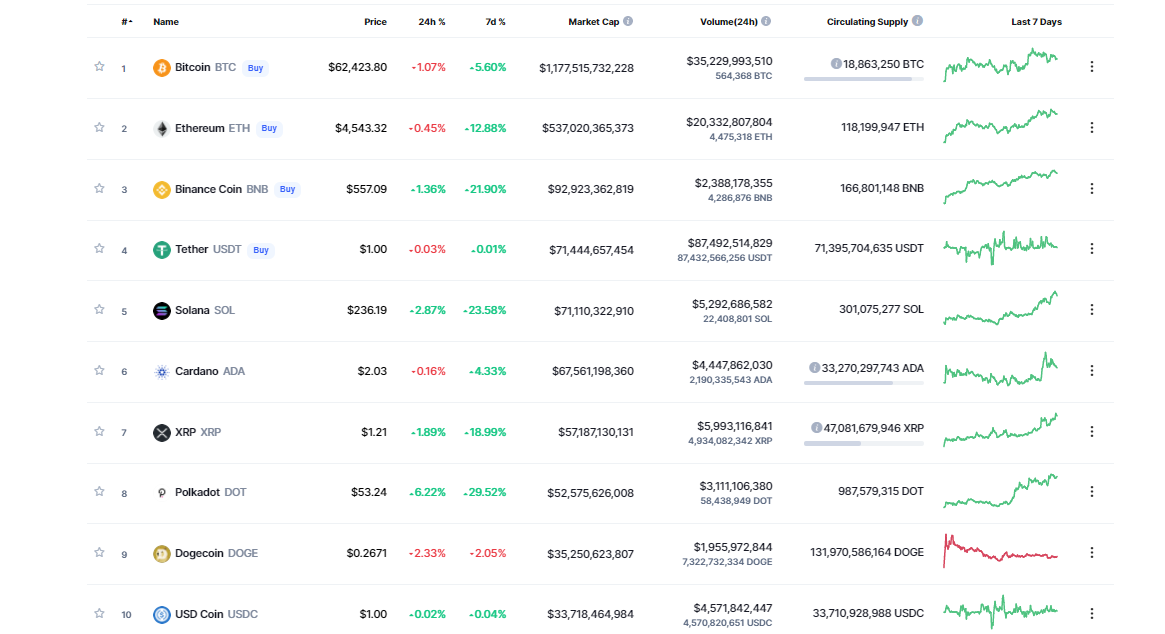Add Cardano to watchlist with star
1165x634 pixels.
[99, 370]
